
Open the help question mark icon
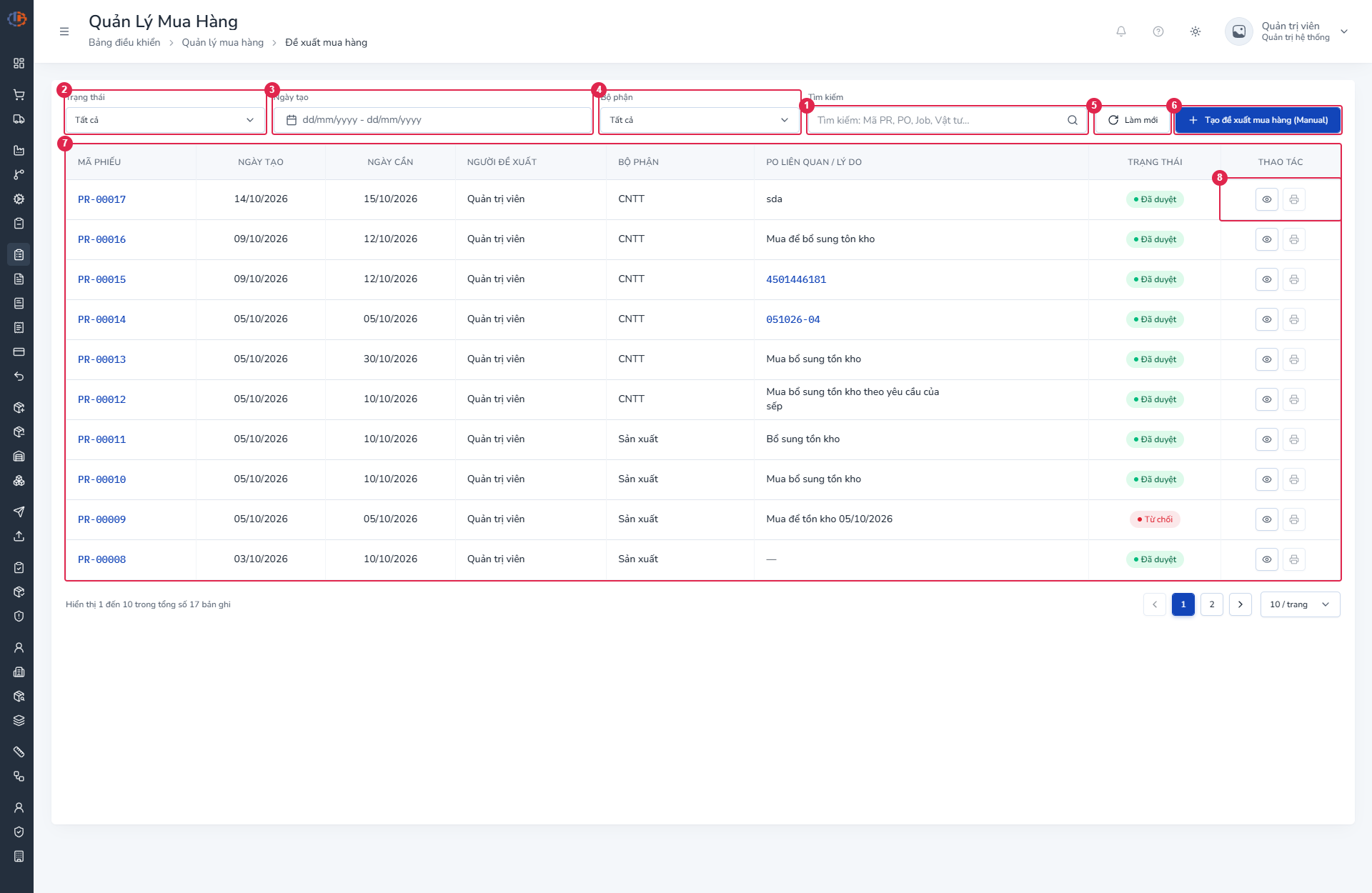(x=1158, y=31)
